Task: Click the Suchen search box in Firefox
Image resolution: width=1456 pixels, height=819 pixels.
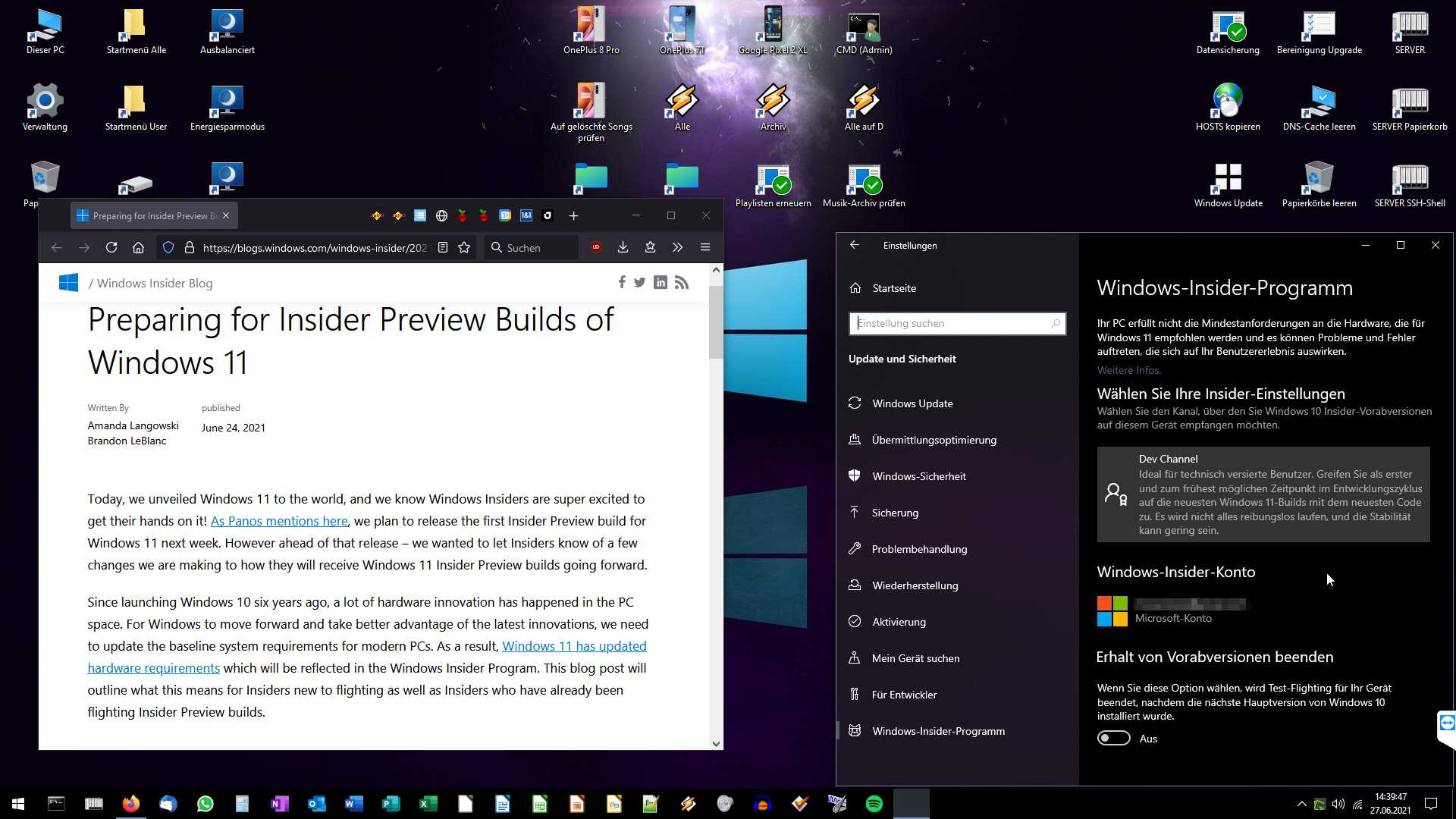Action: click(531, 248)
